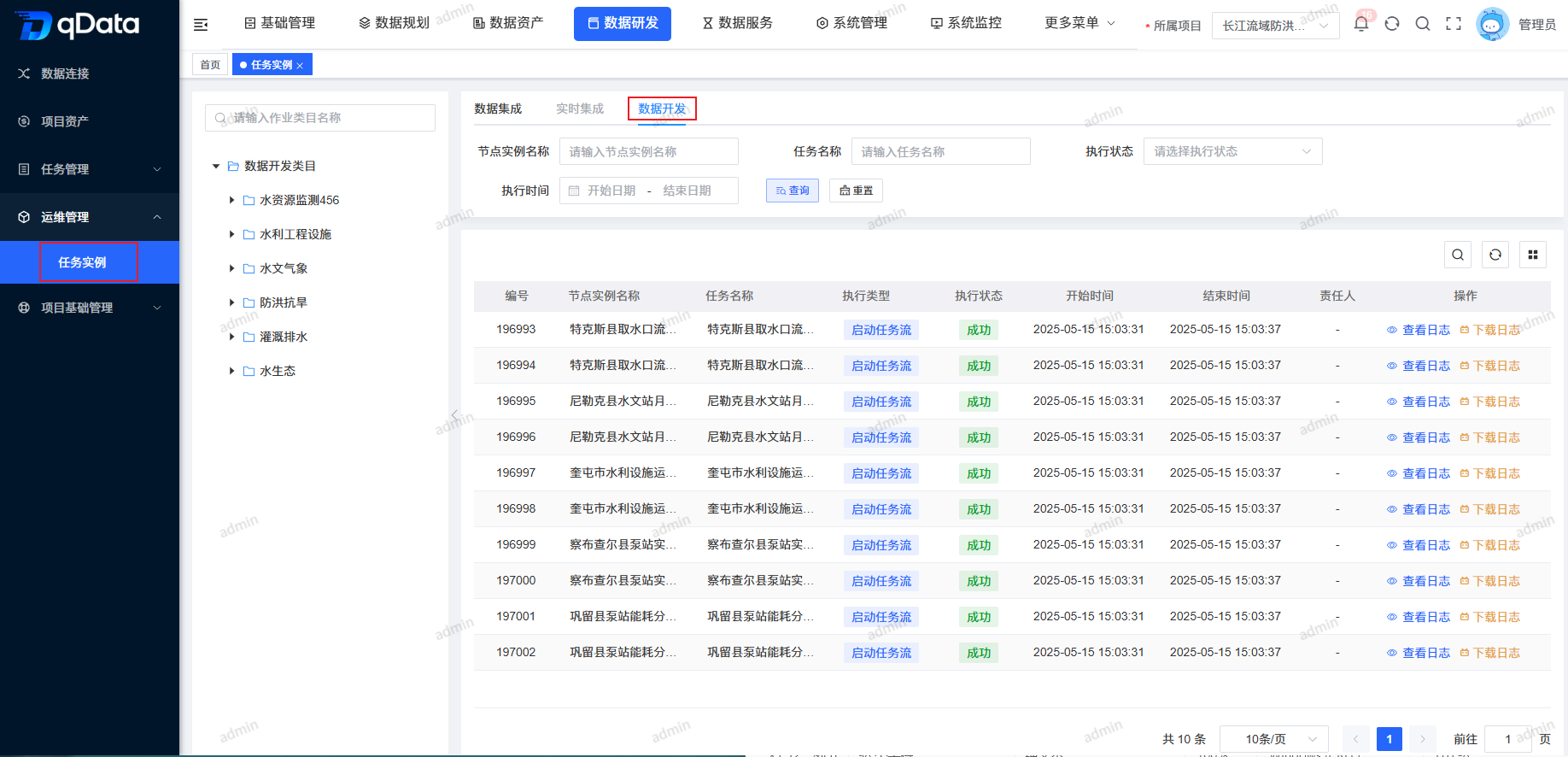The image size is (1568, 757).
Task: Expand 项目基础管理 sidebar menu
Action: pos(90,308)
